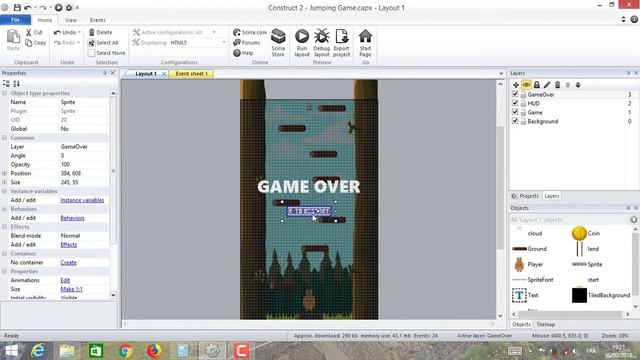
Task: Open Scirra.com link icon
Action: [x=237, y=32]
